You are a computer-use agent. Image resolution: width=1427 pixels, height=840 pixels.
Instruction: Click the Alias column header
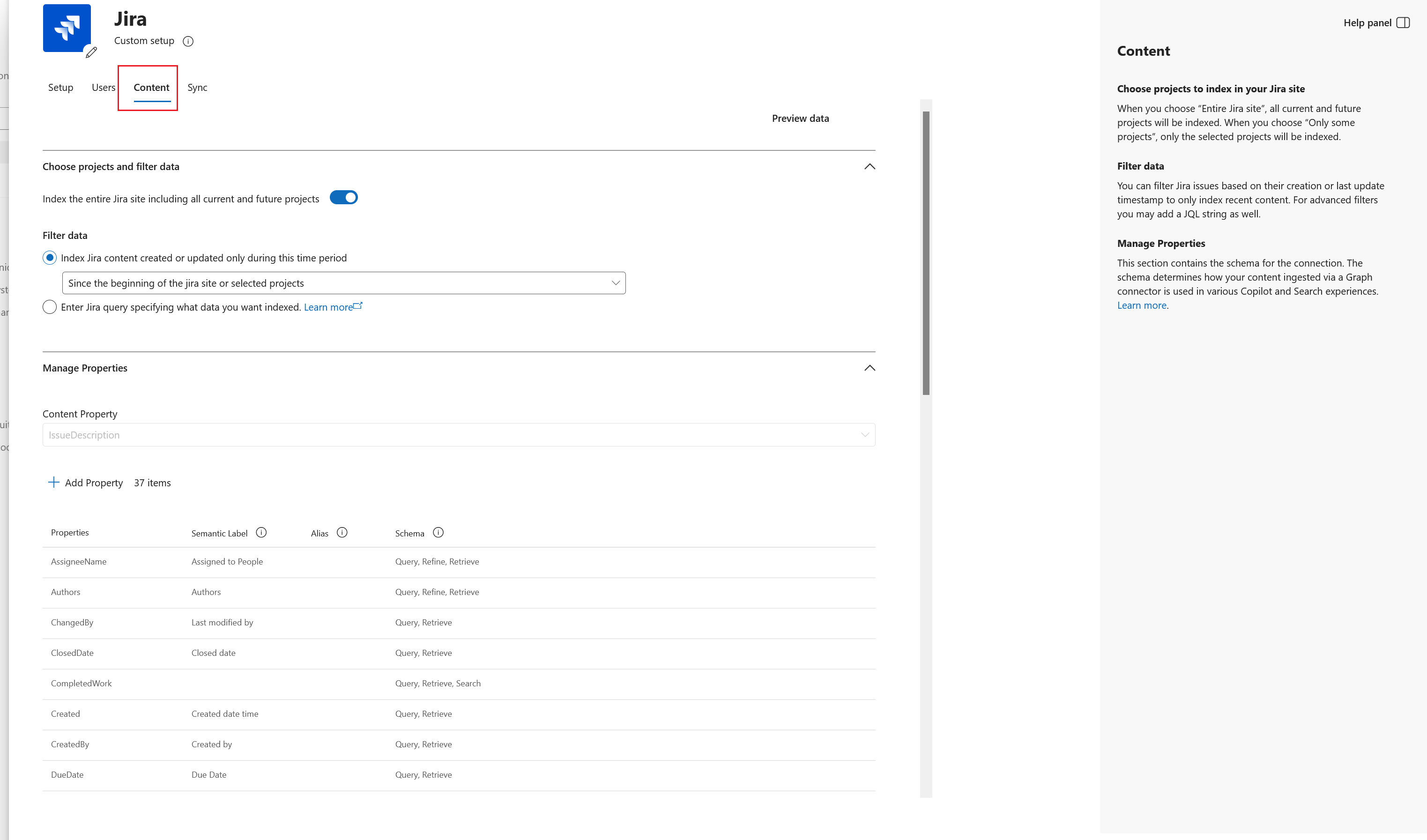[320, 533]
